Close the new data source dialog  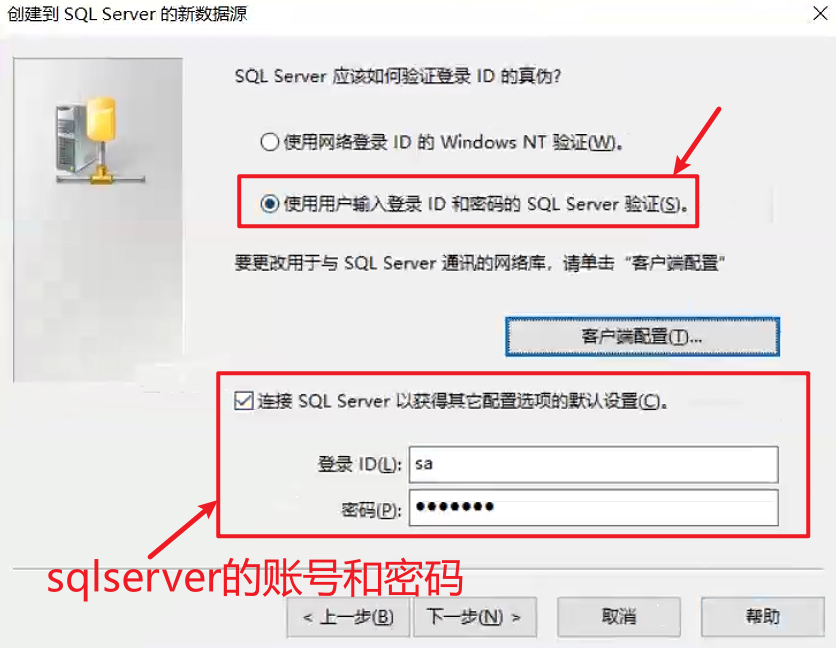(820, 13)
